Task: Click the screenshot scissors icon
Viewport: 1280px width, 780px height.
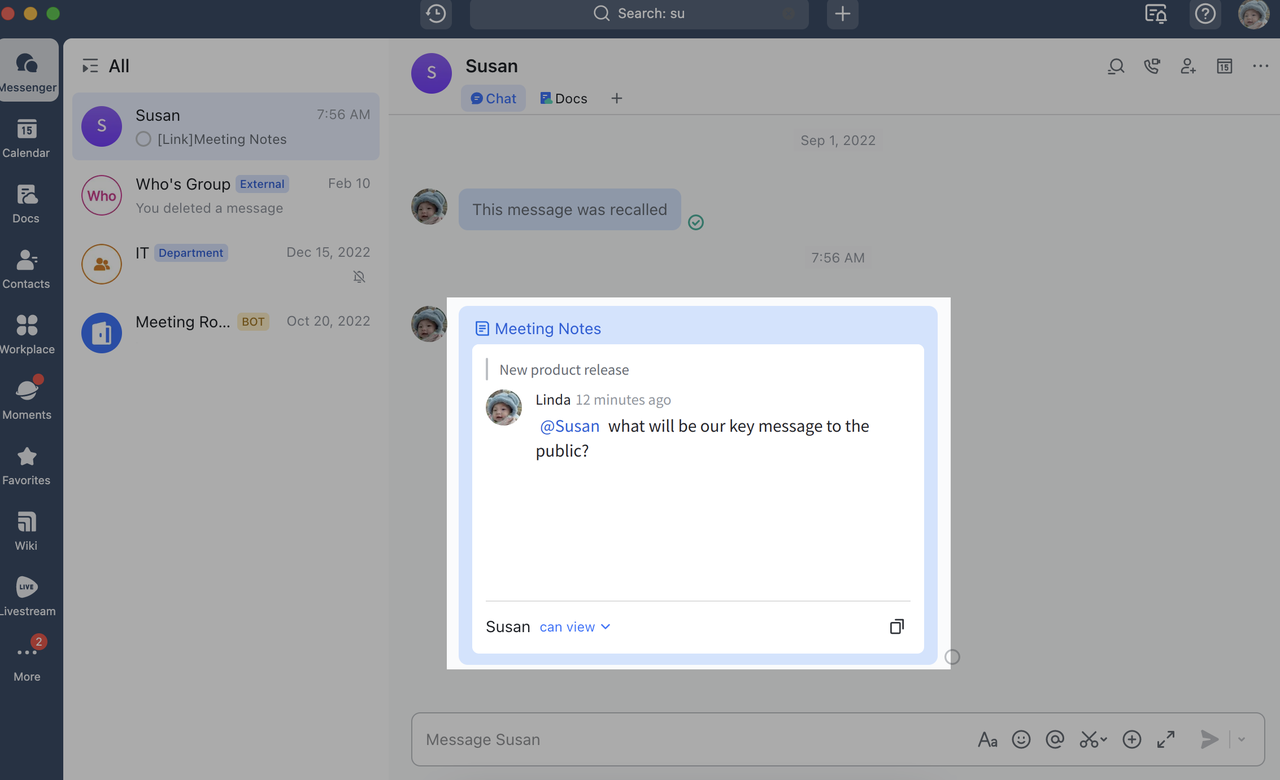Action: pos(1089,739)
